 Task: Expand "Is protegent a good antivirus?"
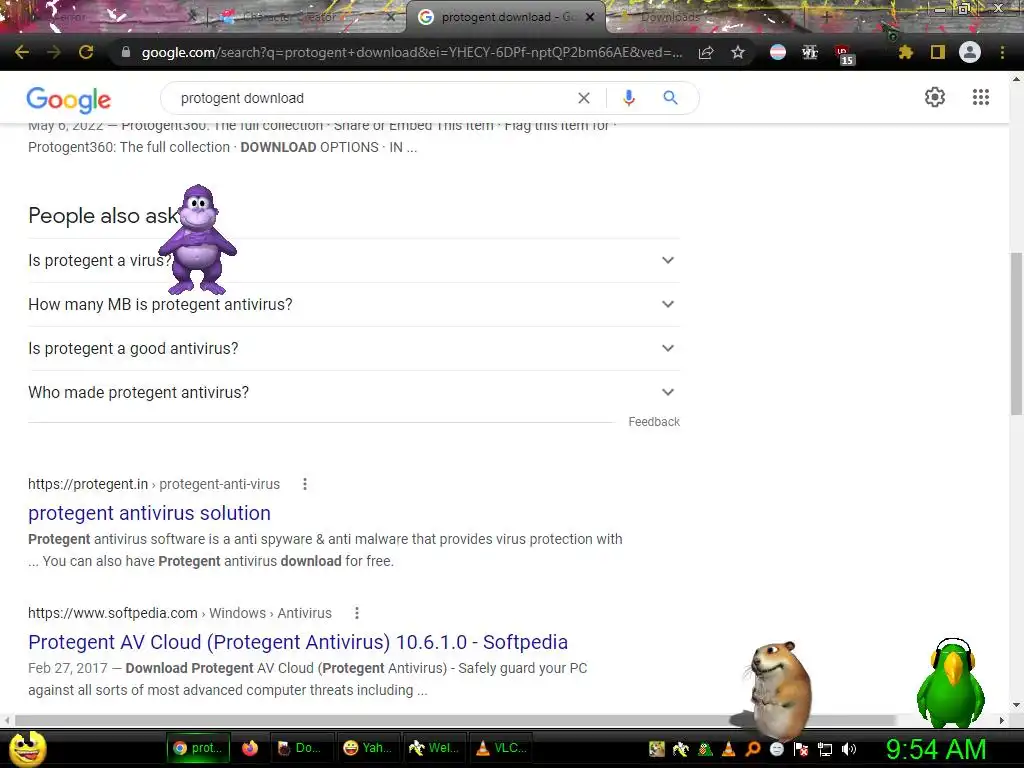354,349
